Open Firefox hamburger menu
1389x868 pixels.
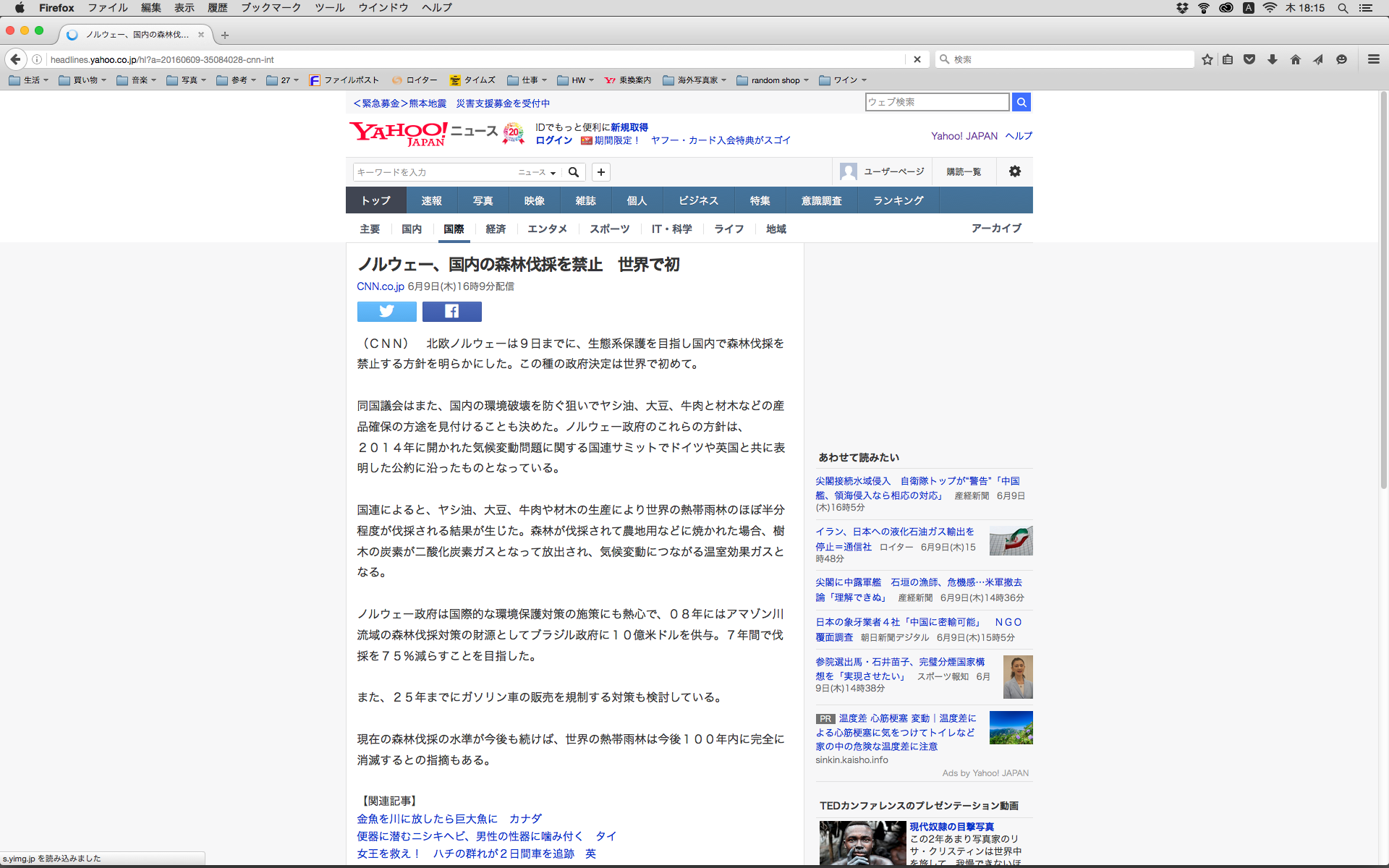1373,59
